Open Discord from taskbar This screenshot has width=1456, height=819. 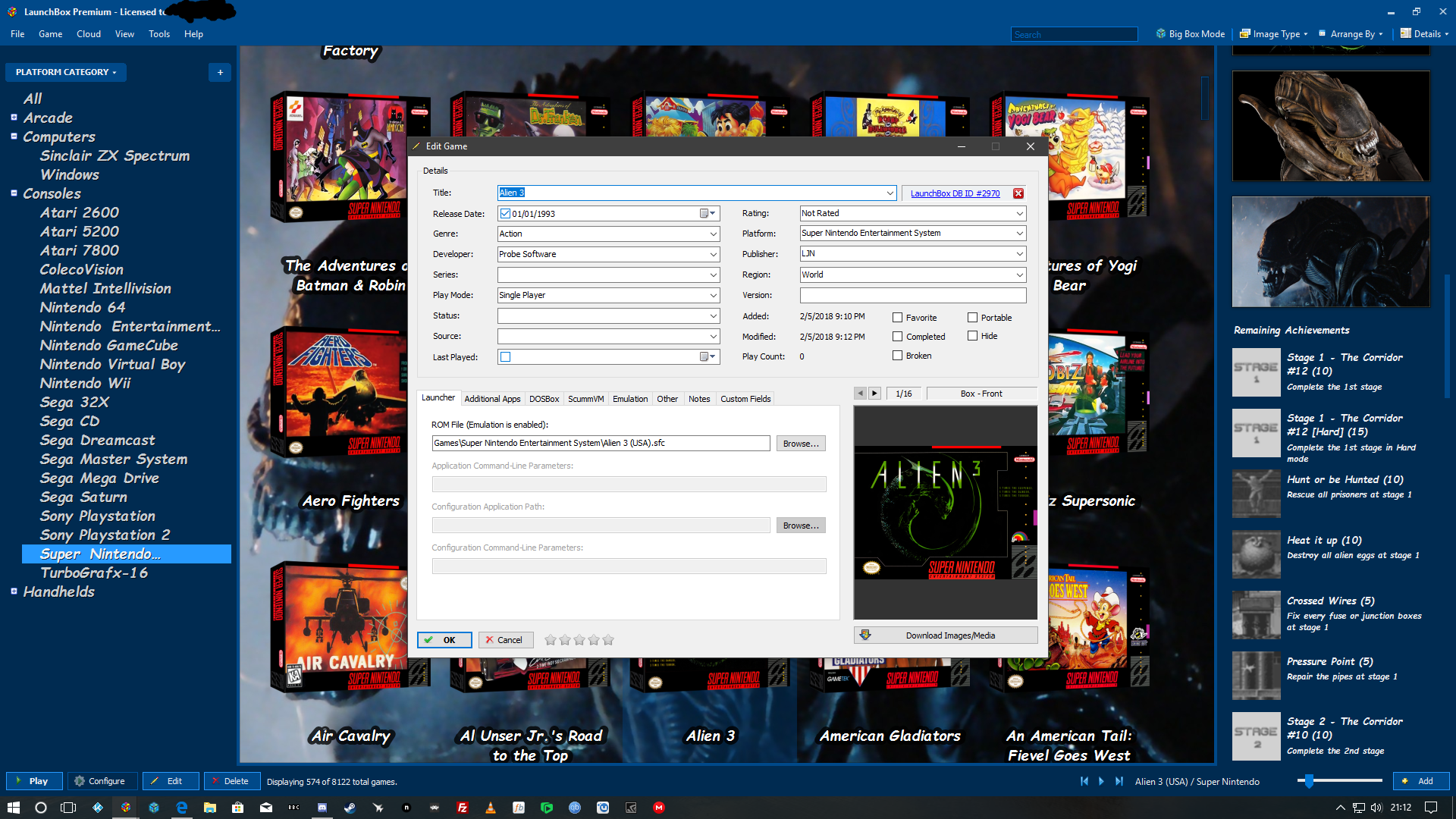[x=322, y=808]
